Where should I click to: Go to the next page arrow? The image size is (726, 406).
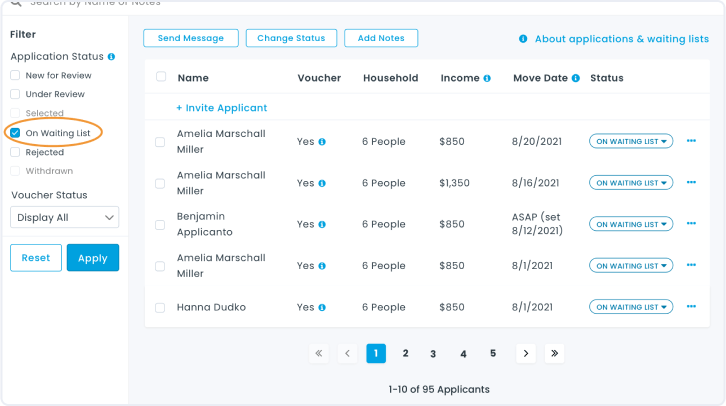(526, 353)
